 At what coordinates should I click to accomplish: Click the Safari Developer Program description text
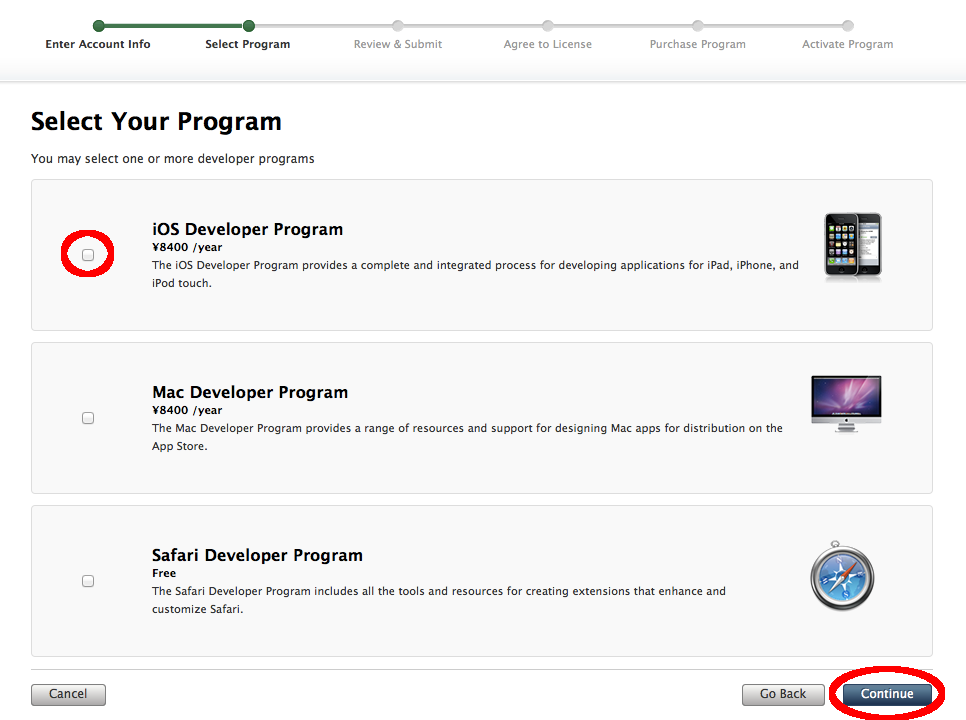click(x=439, y=600)
